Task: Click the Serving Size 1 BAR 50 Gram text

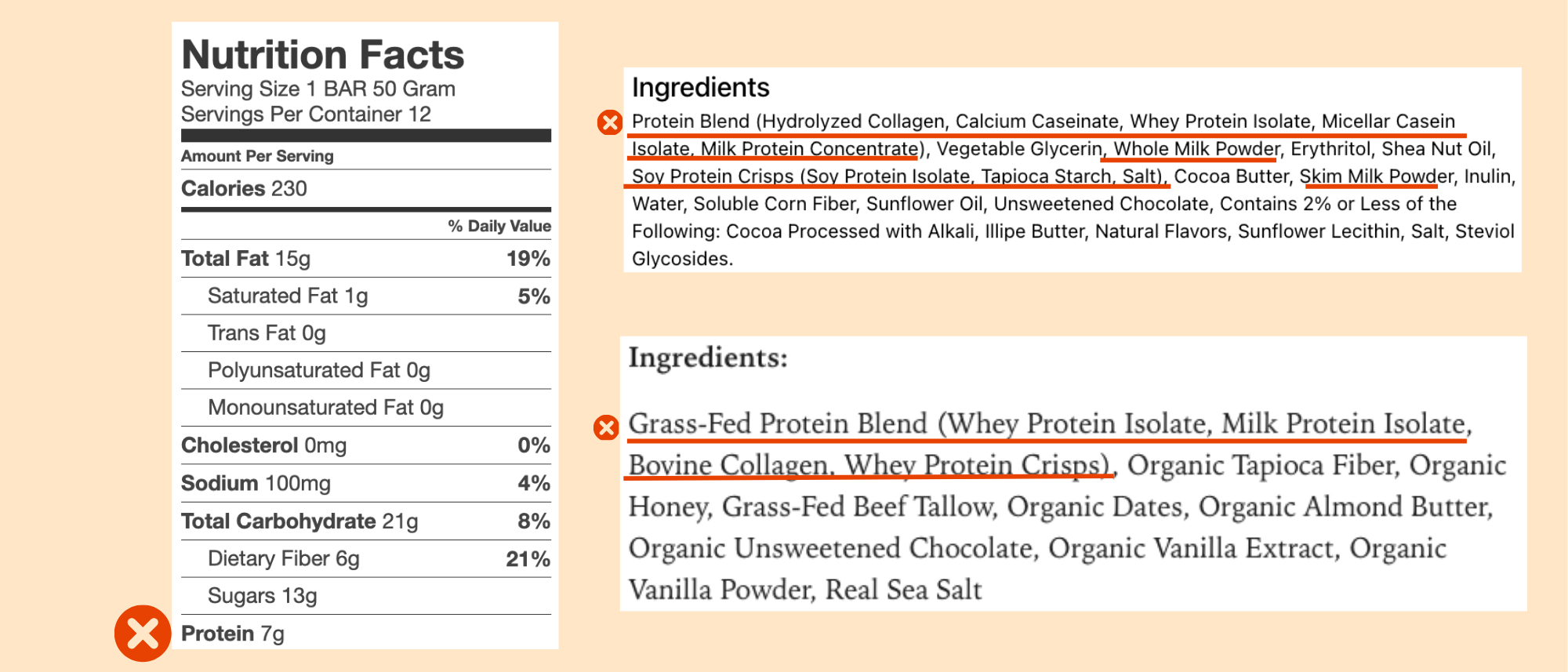Action: 318,89
